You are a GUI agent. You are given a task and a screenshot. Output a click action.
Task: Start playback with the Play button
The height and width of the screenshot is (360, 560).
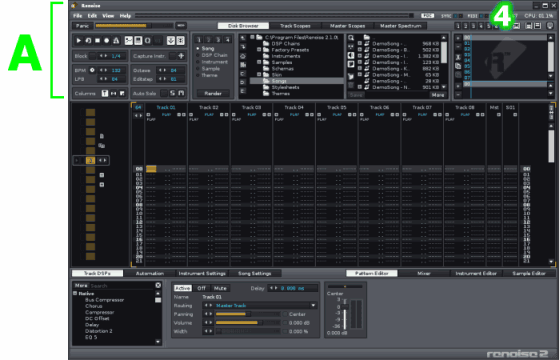[79, 41]
